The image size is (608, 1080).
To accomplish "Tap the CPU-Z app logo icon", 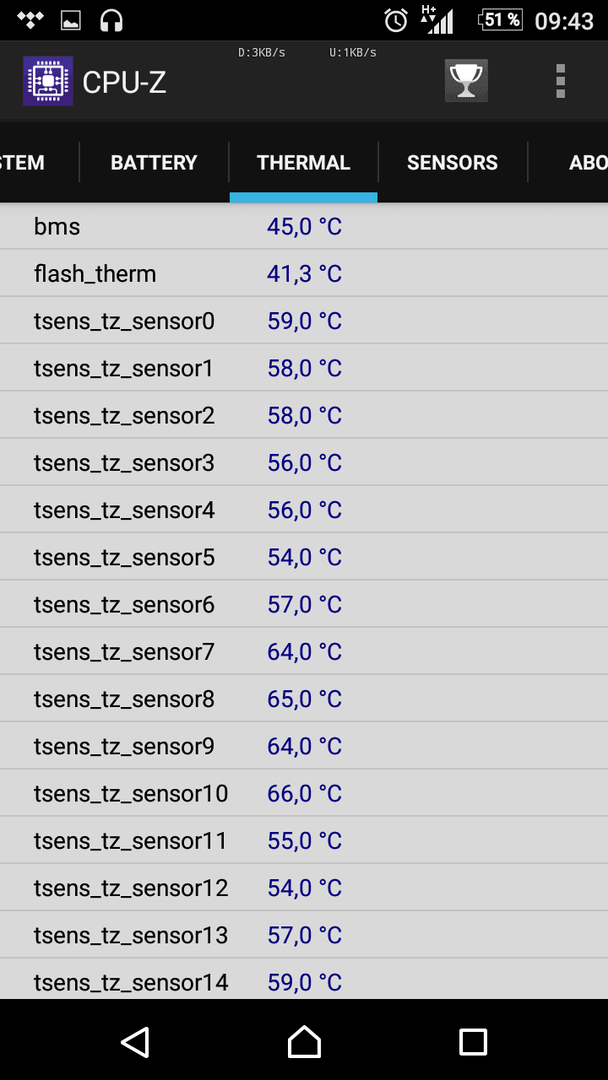I will 48,81.
